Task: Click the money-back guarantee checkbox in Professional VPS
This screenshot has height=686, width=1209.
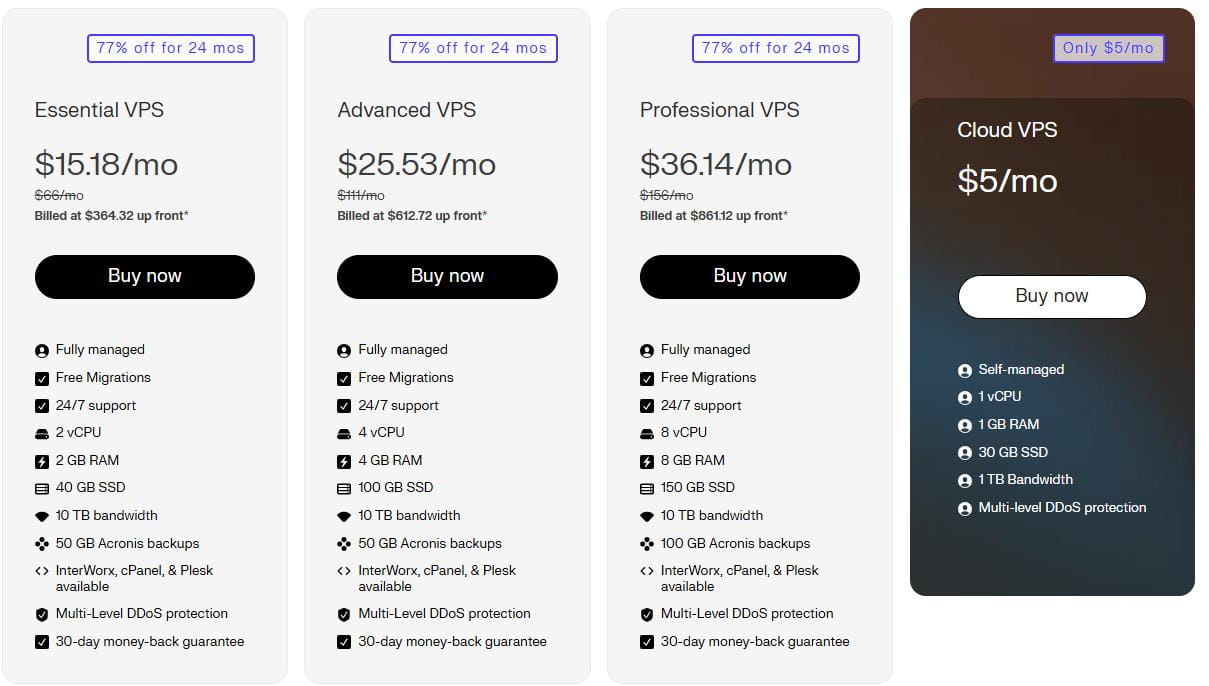Action: (x=647, y=642)
